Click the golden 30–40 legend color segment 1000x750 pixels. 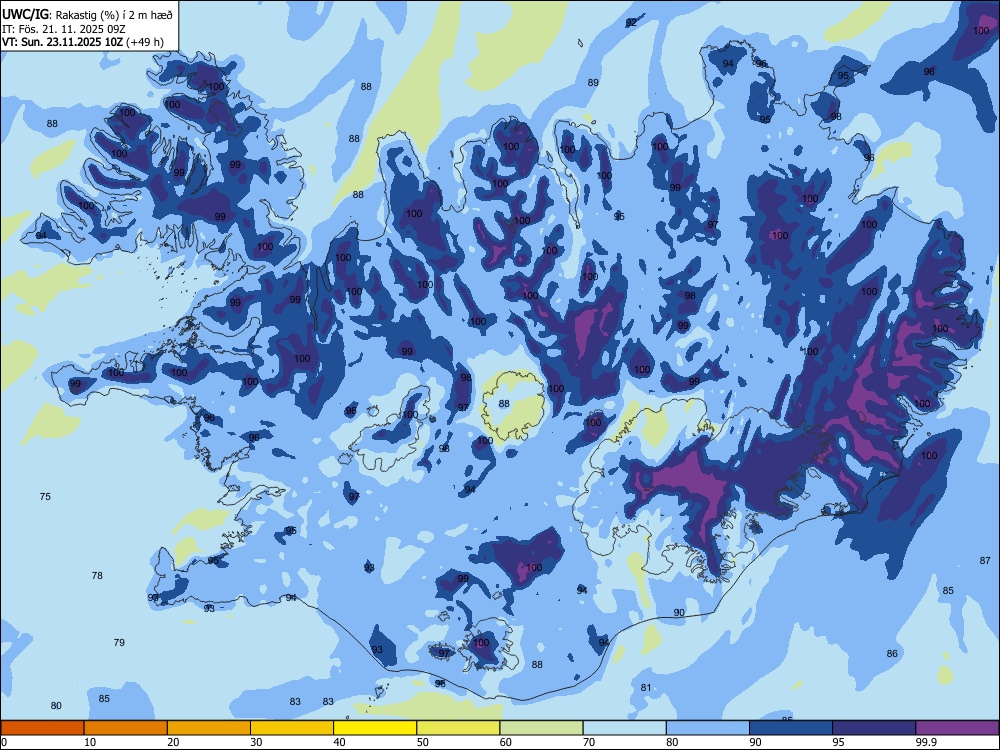pyautogui.click(x=292, y=728)
